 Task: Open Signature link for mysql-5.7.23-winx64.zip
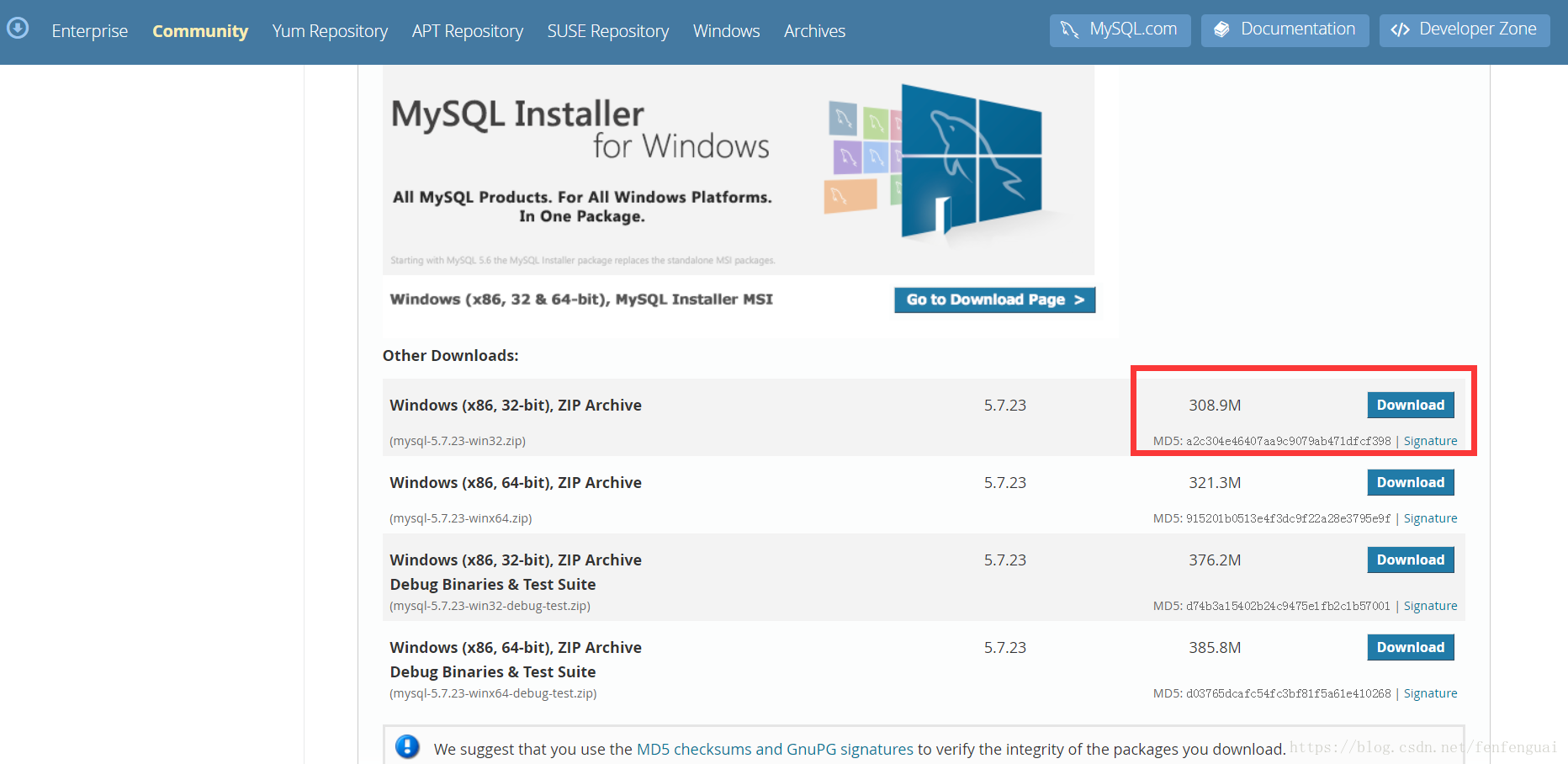pos(1430,518)
